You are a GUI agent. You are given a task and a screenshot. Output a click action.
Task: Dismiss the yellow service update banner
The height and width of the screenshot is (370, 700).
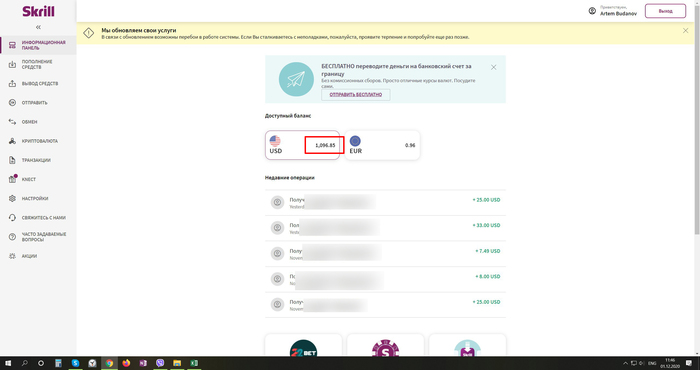[685, 31]
